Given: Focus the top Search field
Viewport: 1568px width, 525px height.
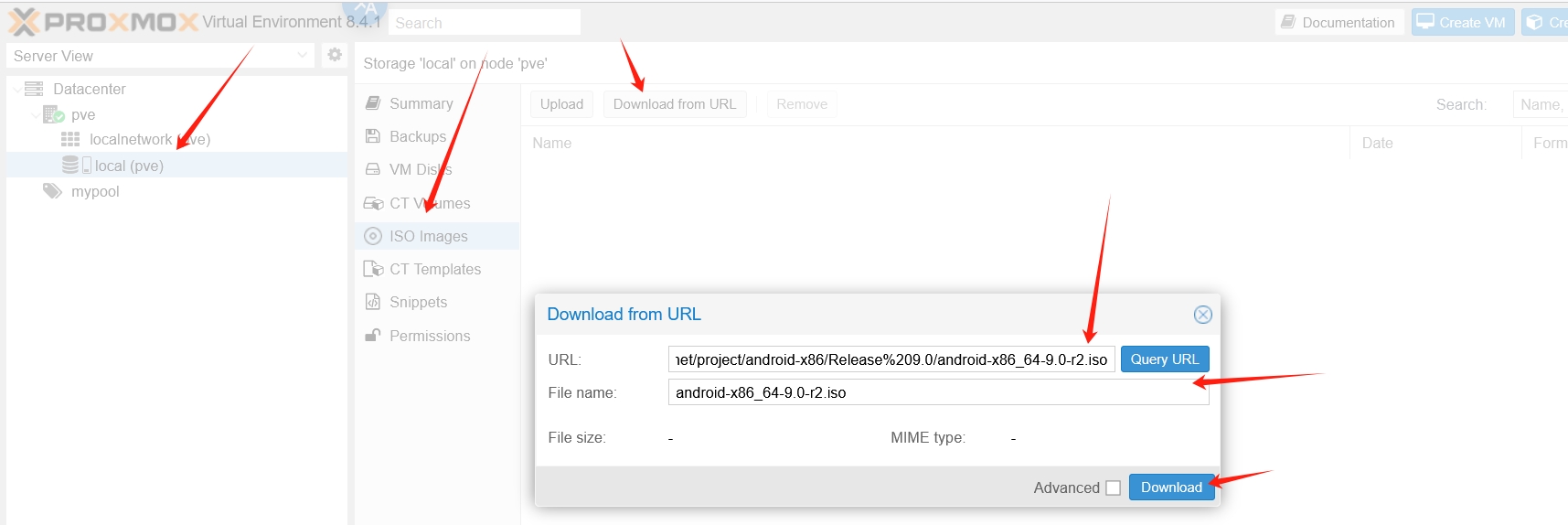Looking at the screenshot, I should (485, 22).
